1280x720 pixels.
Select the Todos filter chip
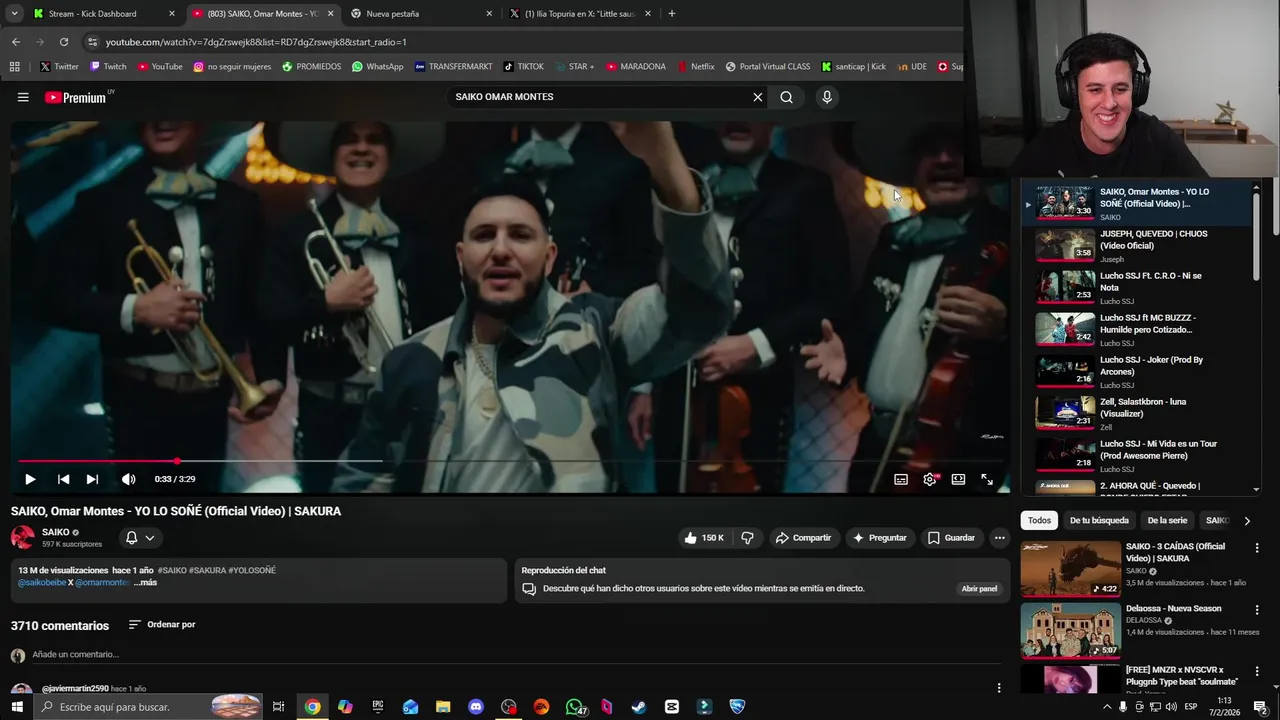coord(1039,520)
